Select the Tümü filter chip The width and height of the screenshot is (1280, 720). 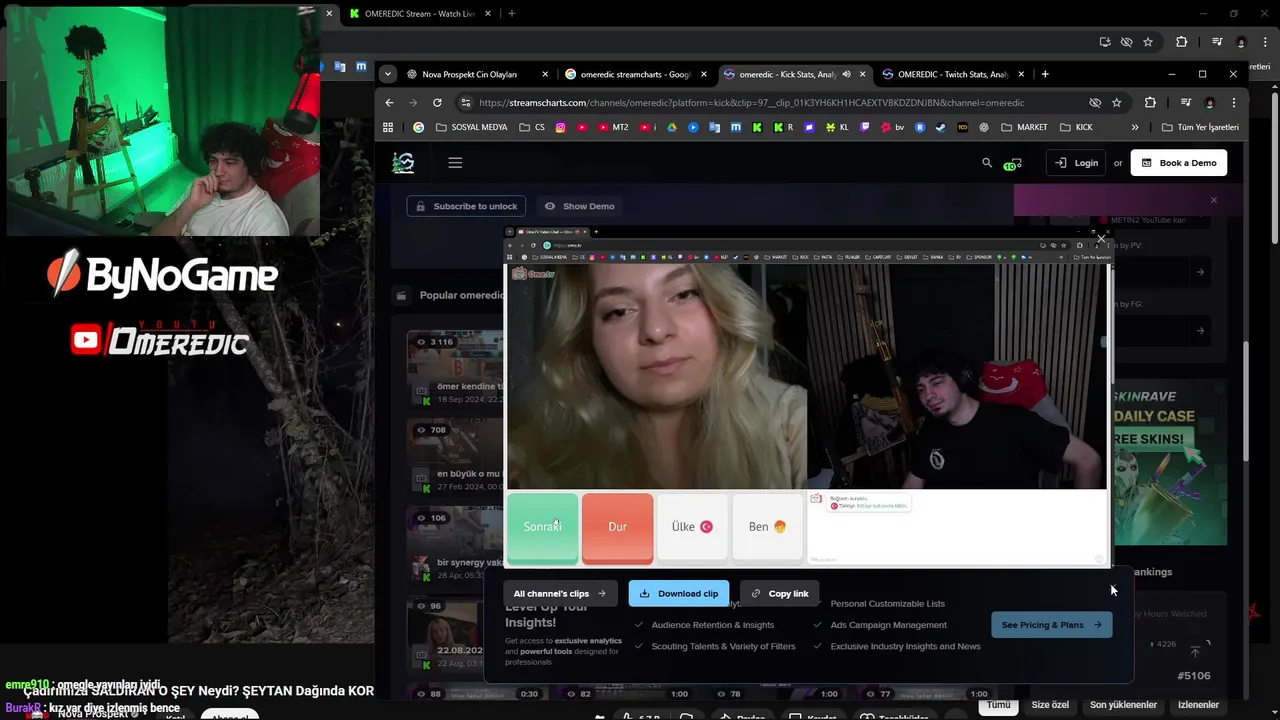(x=998, y=705)
